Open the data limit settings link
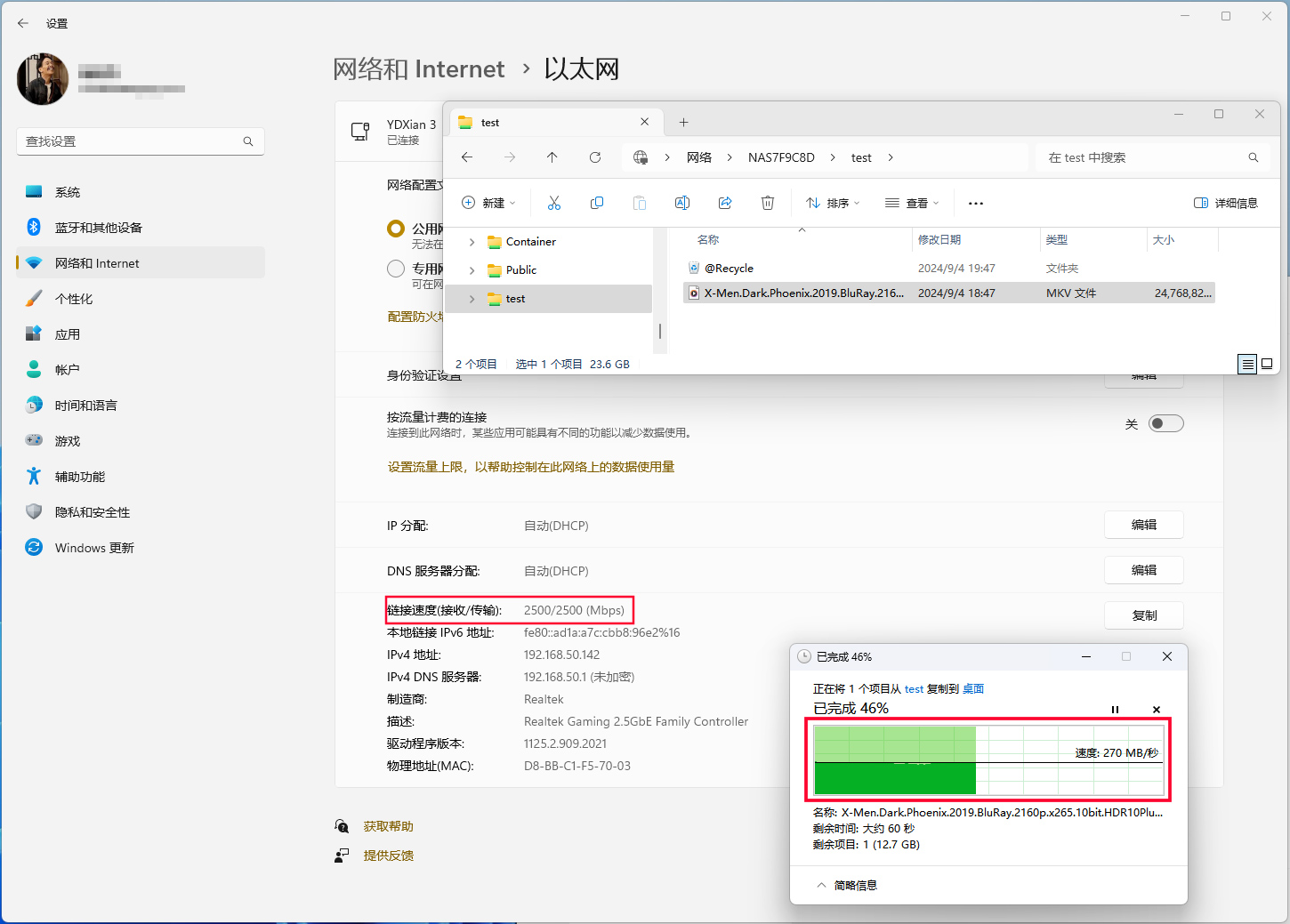The width and height of the screenshot is (1290, 924). (530, 467)
